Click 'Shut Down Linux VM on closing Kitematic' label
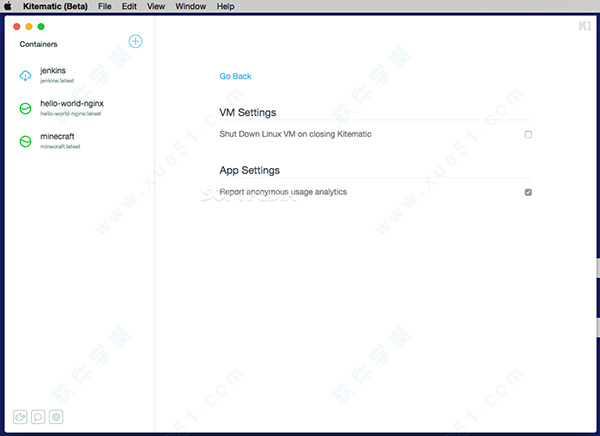Viewport: 600px width, 436px height. (295, 134)
